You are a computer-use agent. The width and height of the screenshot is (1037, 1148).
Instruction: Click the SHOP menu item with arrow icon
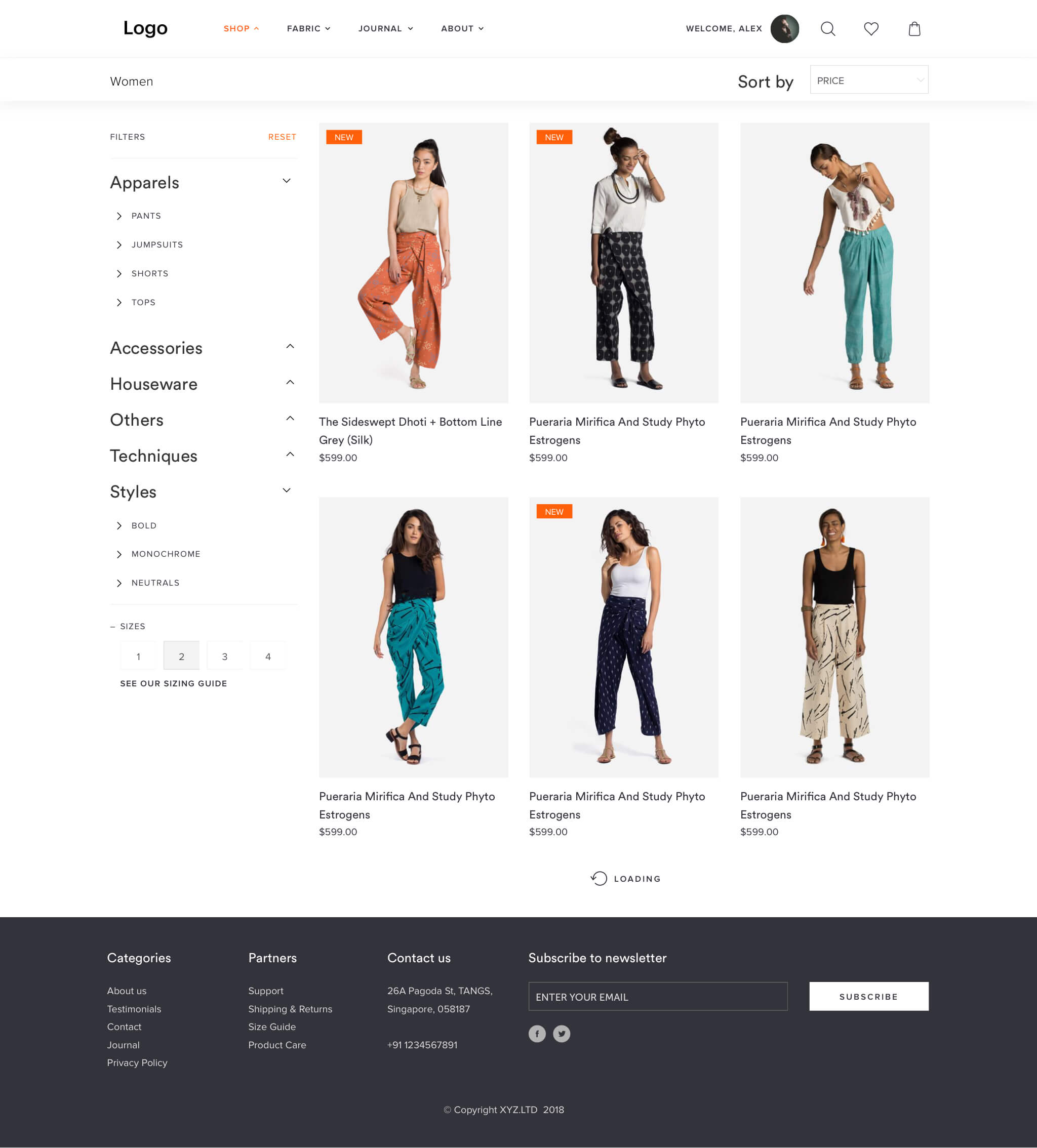pyautogui.click(x=240, y=28)
